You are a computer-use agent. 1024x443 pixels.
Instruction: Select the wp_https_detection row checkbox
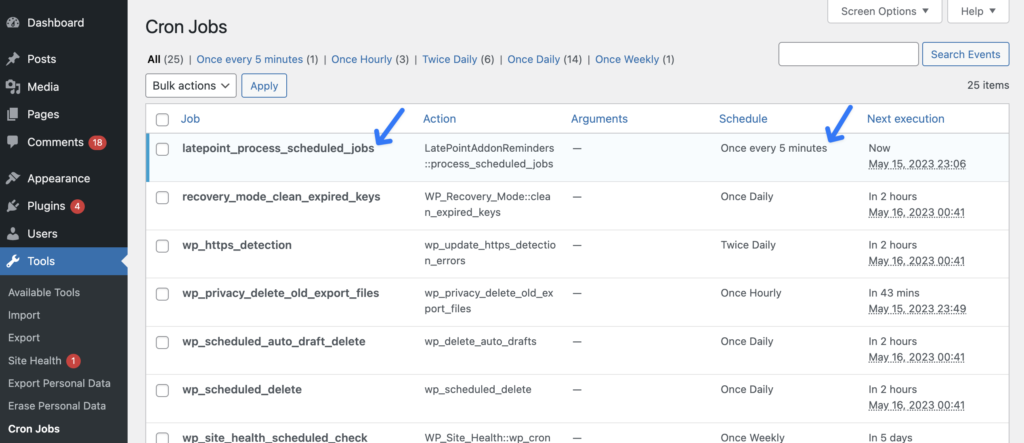click(163, 246)
